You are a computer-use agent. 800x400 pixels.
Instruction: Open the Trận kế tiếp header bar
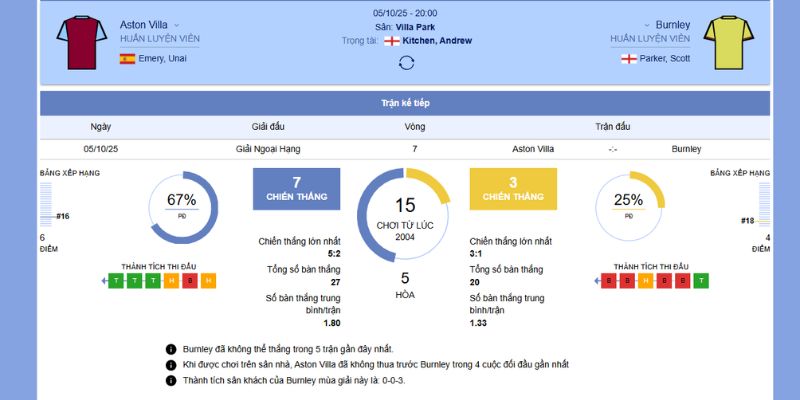click(405, 103)
